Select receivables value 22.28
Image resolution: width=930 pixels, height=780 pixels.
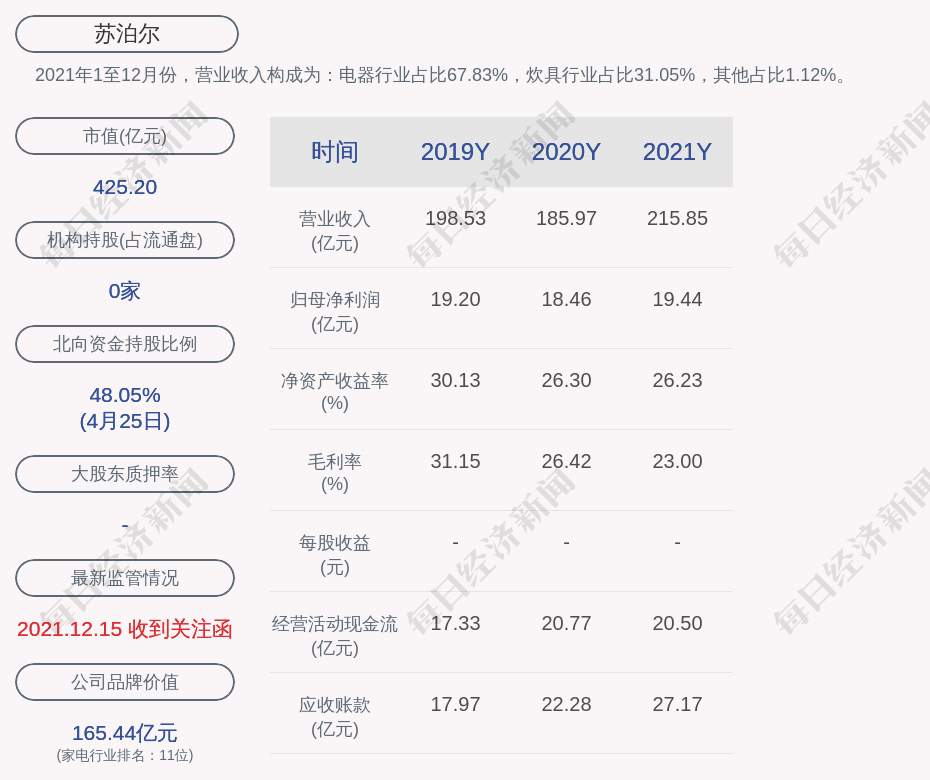point(566,705)
